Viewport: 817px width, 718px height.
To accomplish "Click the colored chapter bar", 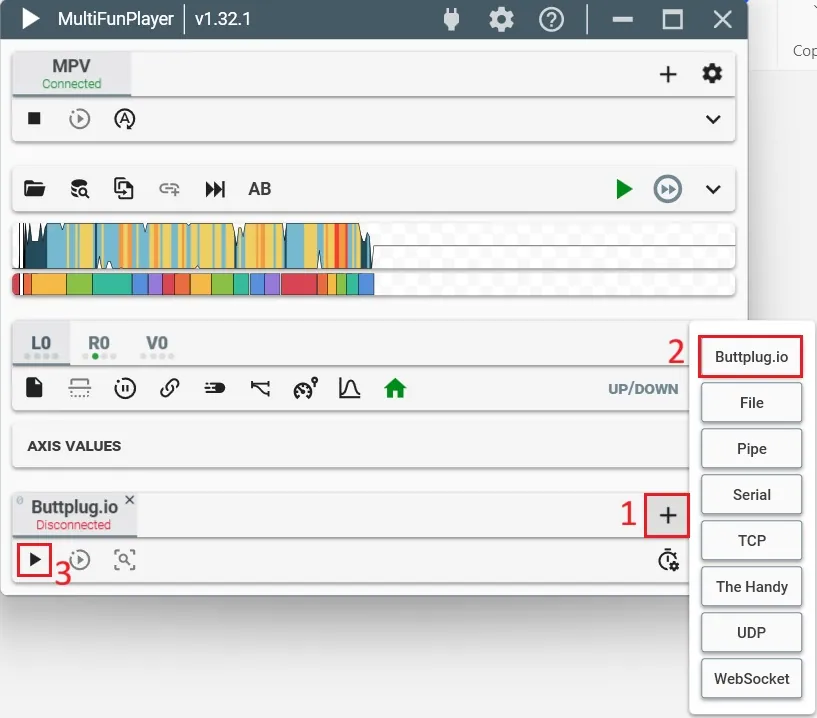I will [x=374, y=284].
